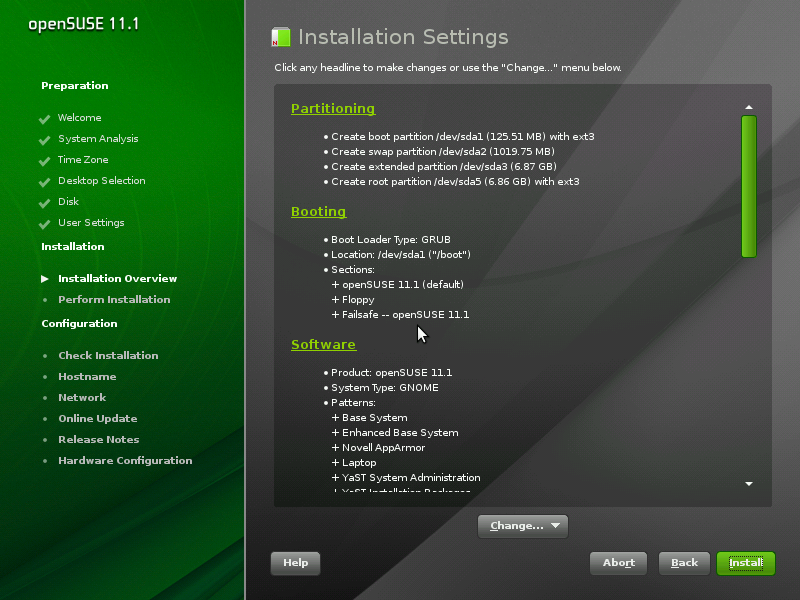800x600 pixels.
Task: Click the checkmark beside User Settings
Action: (x=45, y=223)
